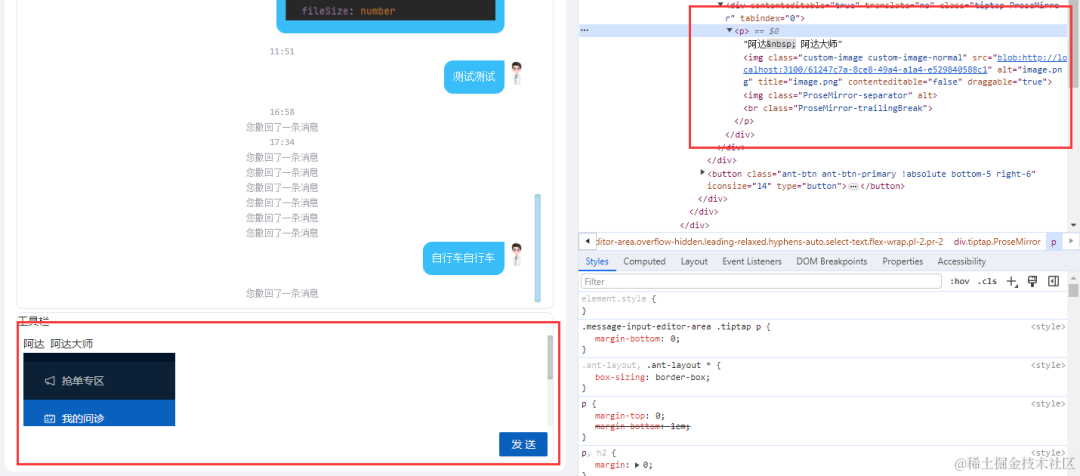
Task: Click the 发送 send button
Action: [523, 444]
